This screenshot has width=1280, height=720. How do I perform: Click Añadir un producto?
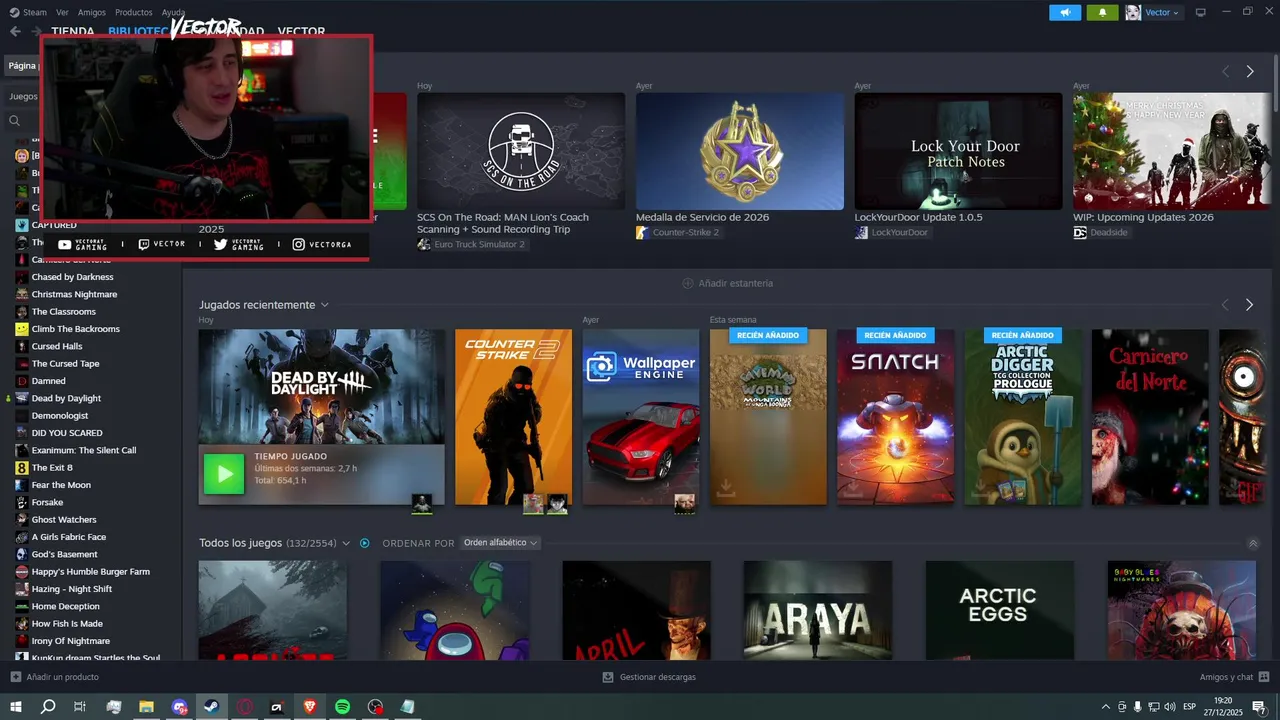[x=54, y=677]
